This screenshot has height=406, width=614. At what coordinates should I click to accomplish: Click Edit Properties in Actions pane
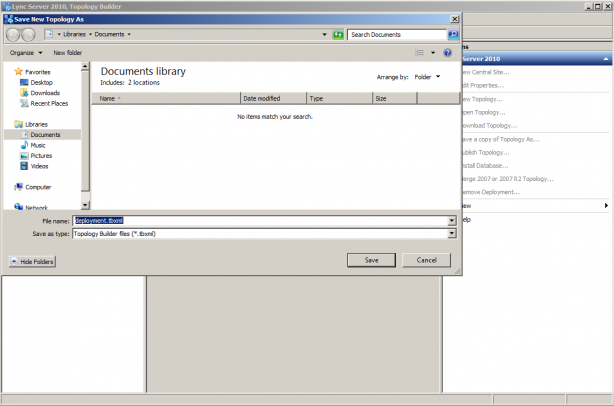click(483, 85)
